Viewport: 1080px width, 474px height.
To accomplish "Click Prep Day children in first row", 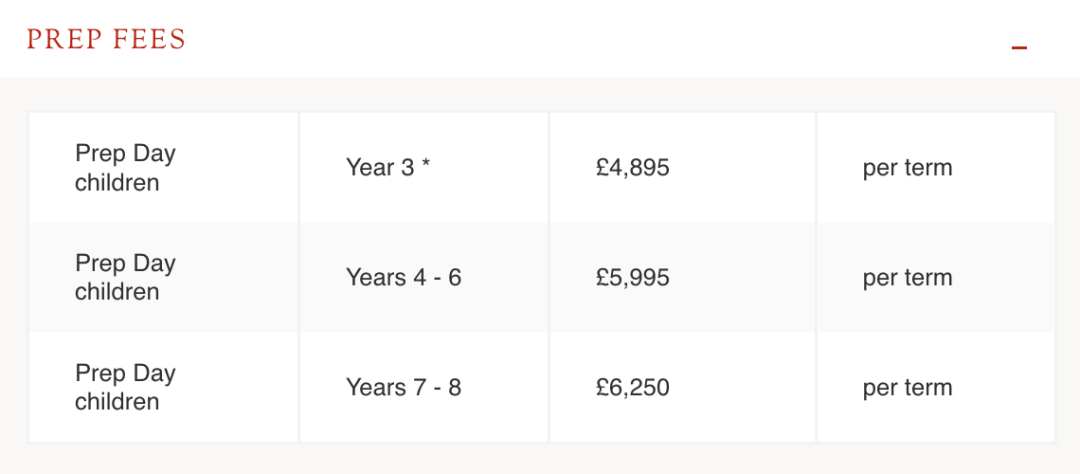I will [x=125, y=167].
